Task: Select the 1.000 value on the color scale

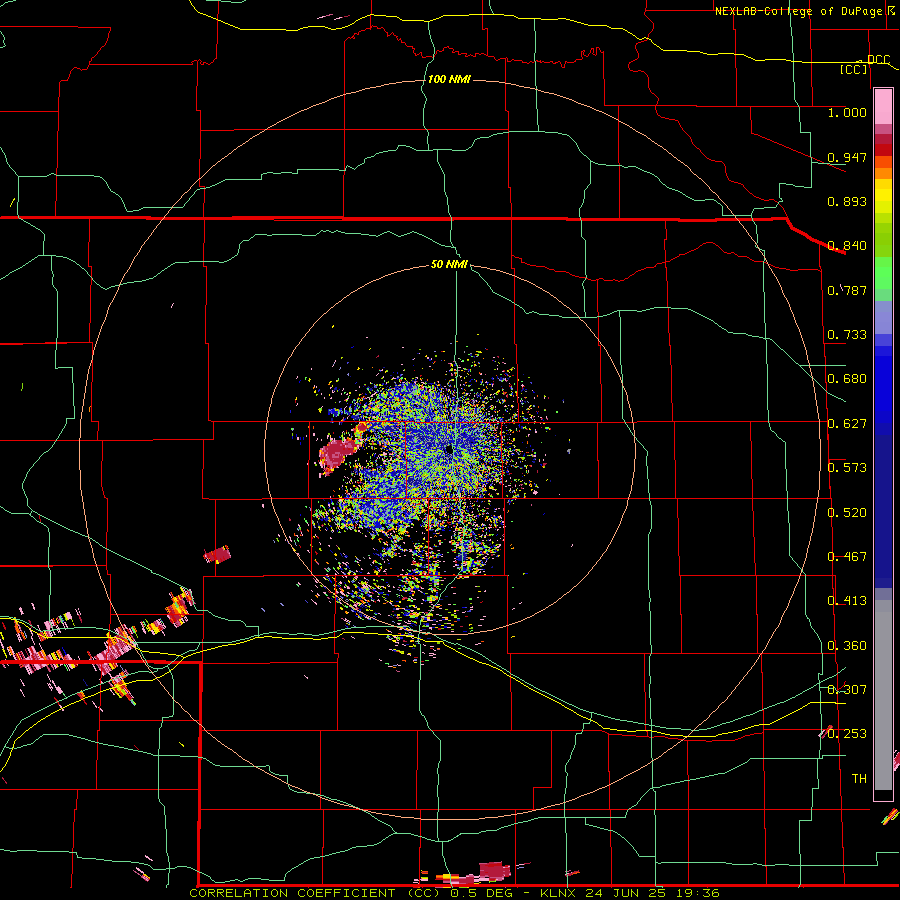Action: tap(847, 112)
